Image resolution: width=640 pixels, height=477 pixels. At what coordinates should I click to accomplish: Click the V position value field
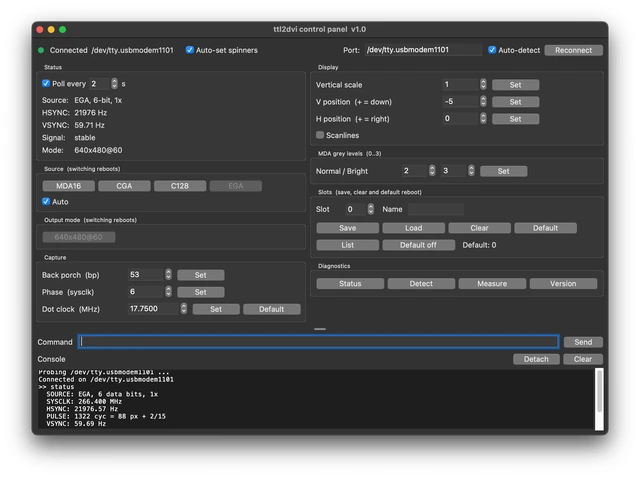click(x=461, y=102)
